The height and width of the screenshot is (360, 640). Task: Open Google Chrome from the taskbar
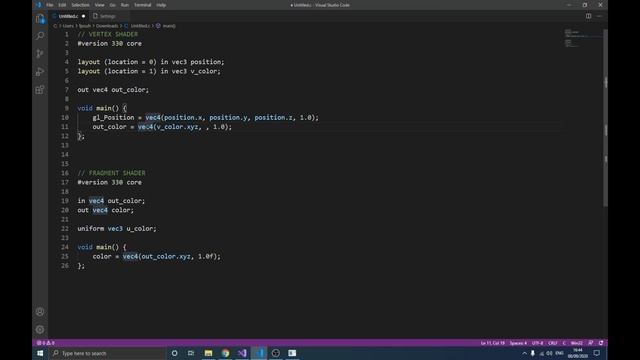point(225,353)
